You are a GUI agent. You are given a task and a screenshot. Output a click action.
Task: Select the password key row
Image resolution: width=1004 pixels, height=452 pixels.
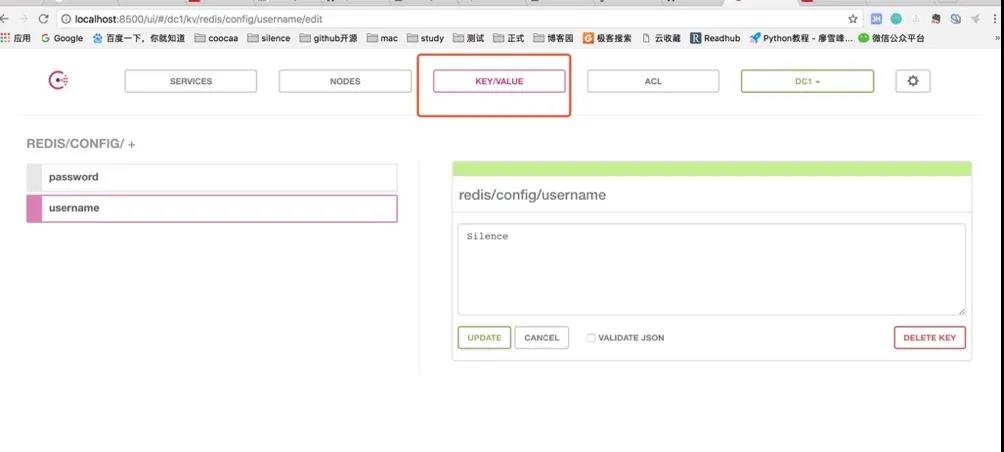pos(212,177)
